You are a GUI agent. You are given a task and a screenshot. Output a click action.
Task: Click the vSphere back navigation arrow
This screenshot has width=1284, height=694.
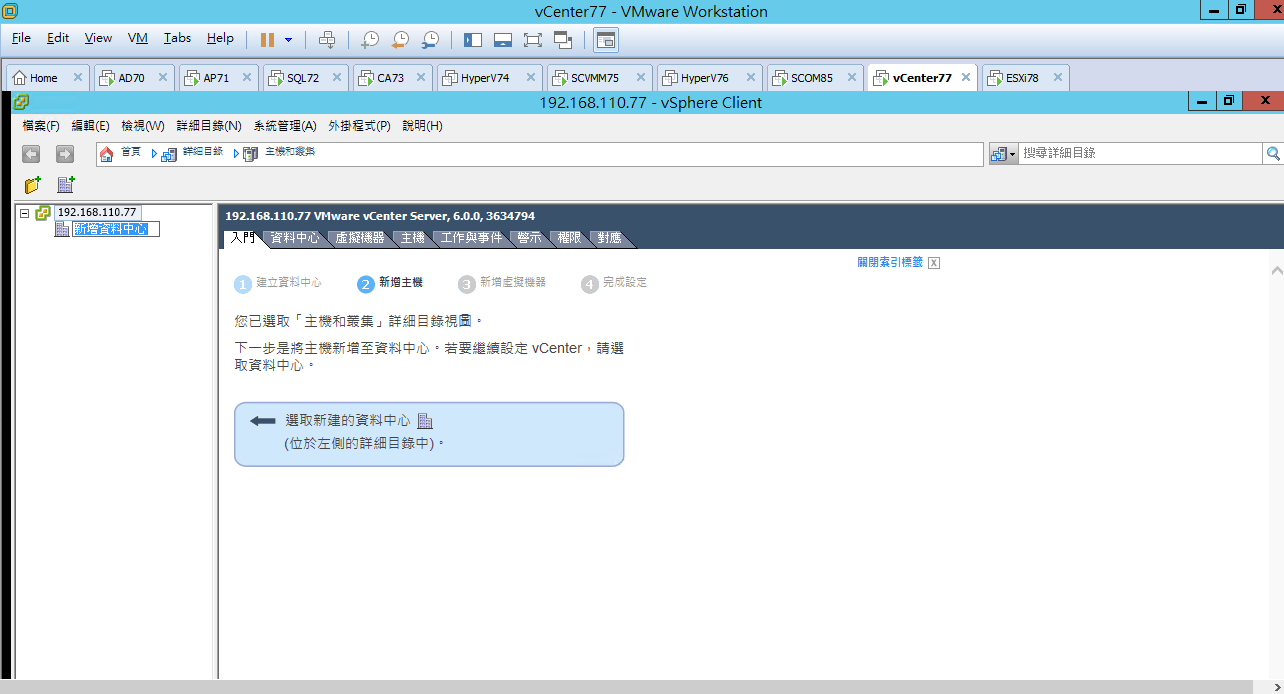pos(31,154)
